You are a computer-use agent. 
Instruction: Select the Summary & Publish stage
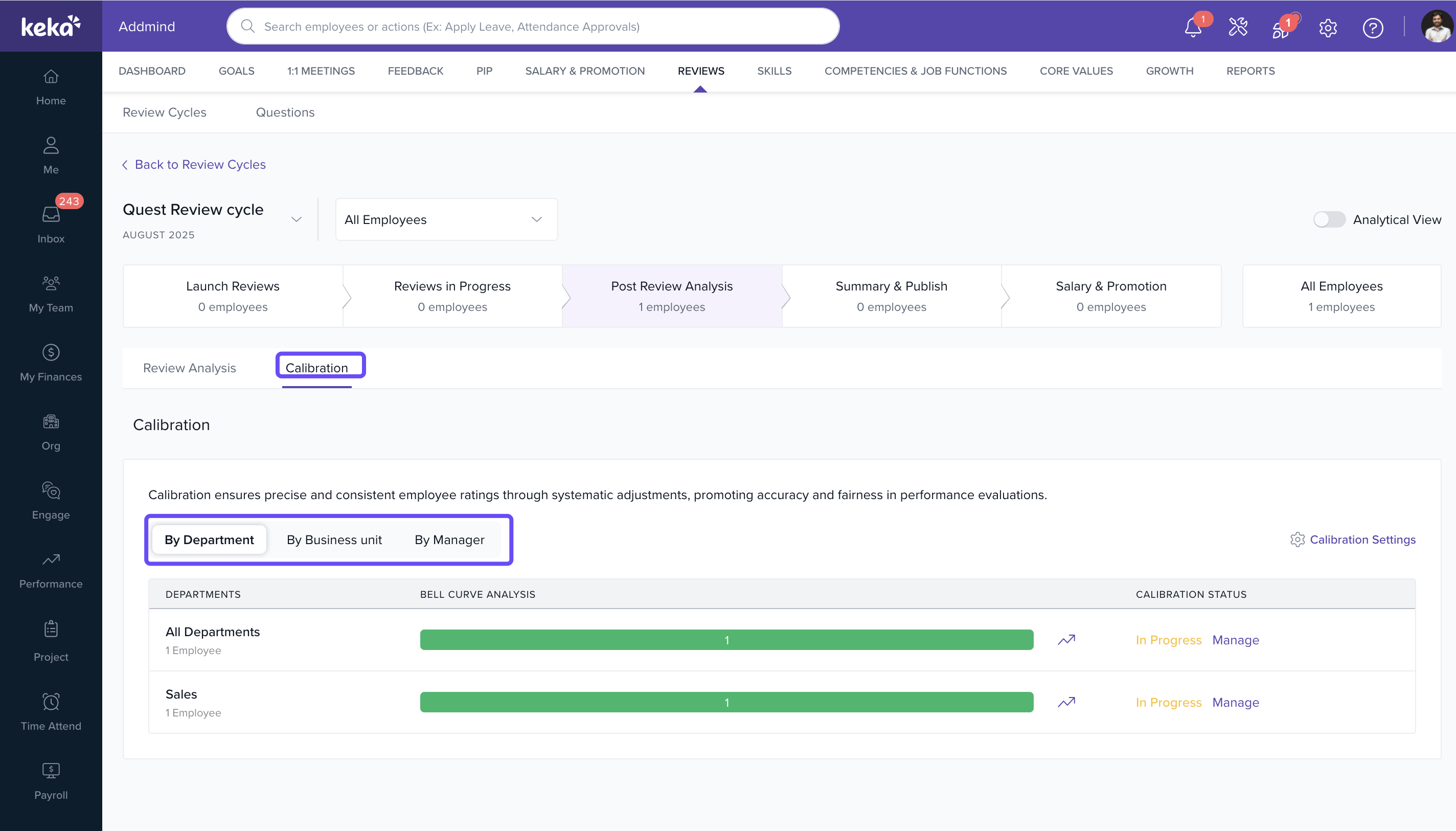(891, 296)
